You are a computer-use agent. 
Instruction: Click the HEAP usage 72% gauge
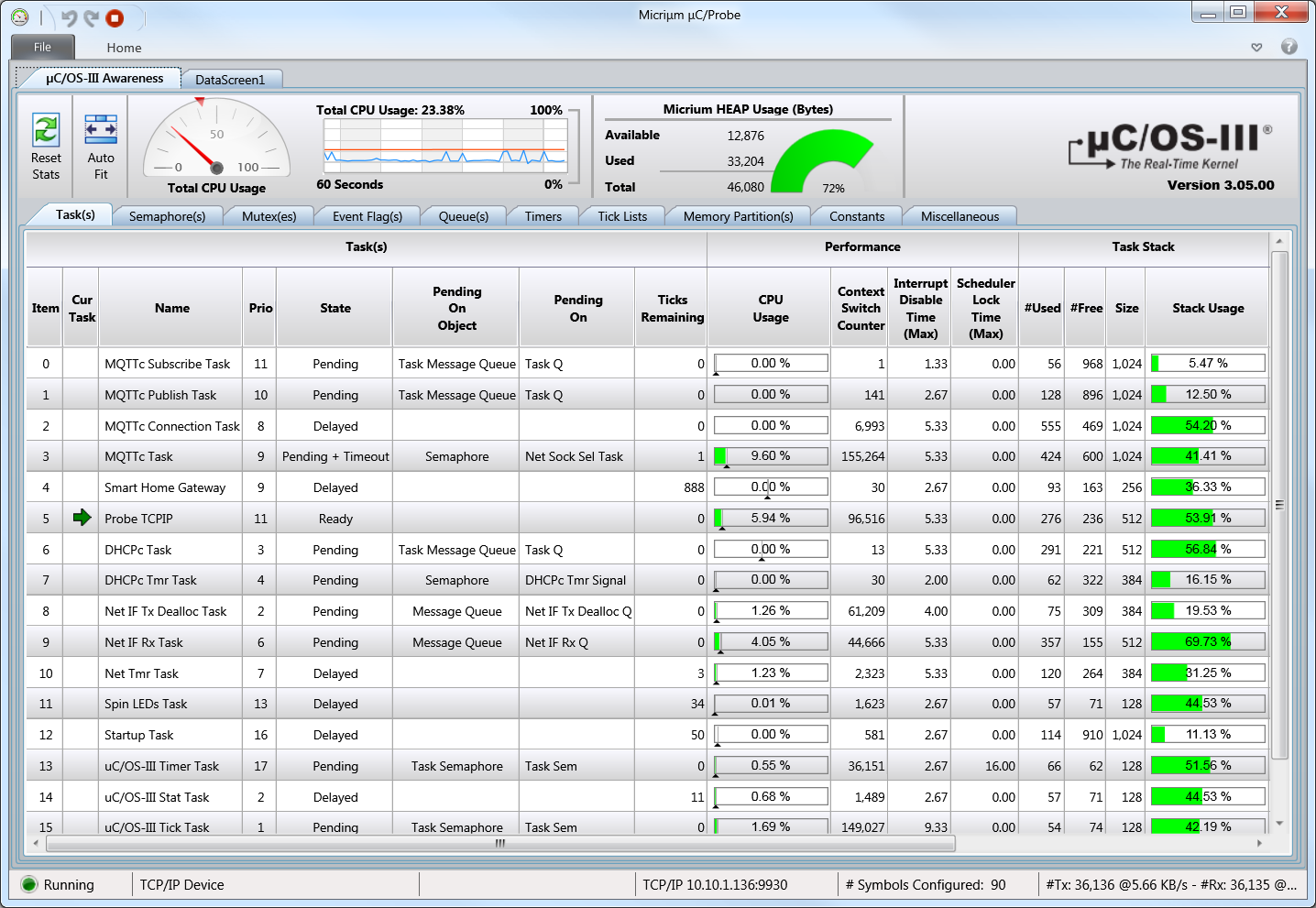823,161
